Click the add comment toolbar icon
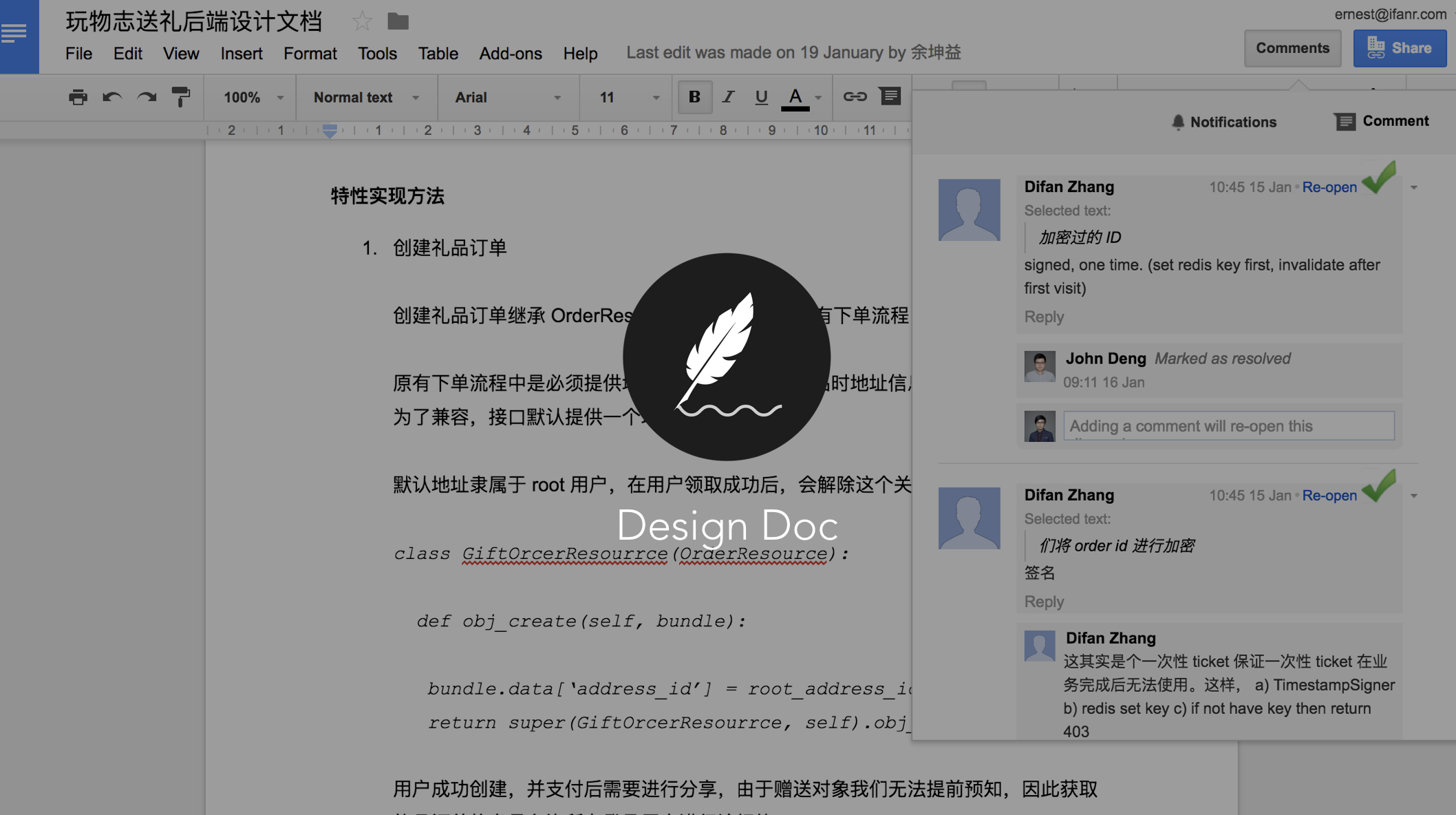1456x815 pixels. (890, 96)
